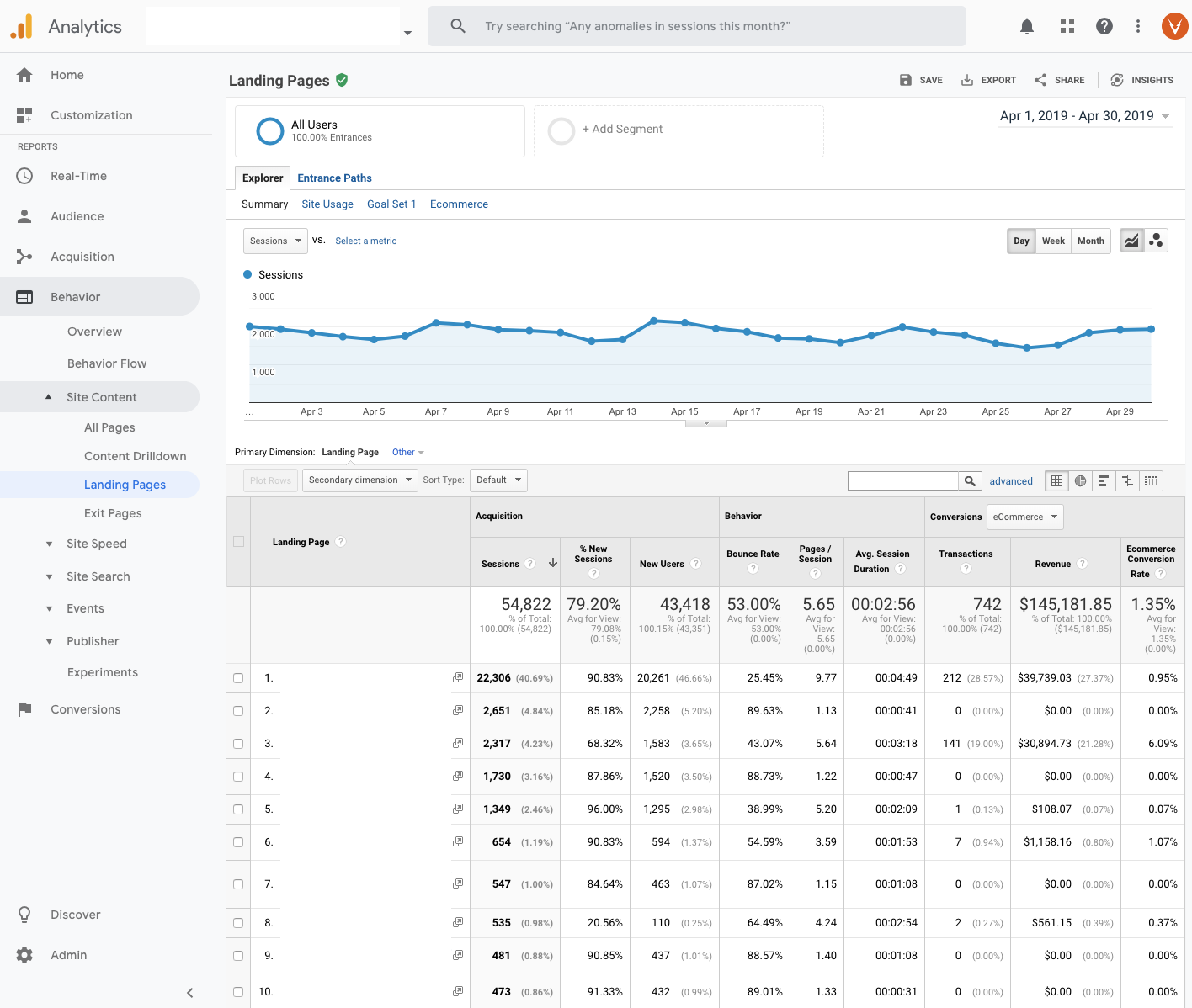Open the notifications bell
The image size is (1192, 1008).
[1026, 27]
